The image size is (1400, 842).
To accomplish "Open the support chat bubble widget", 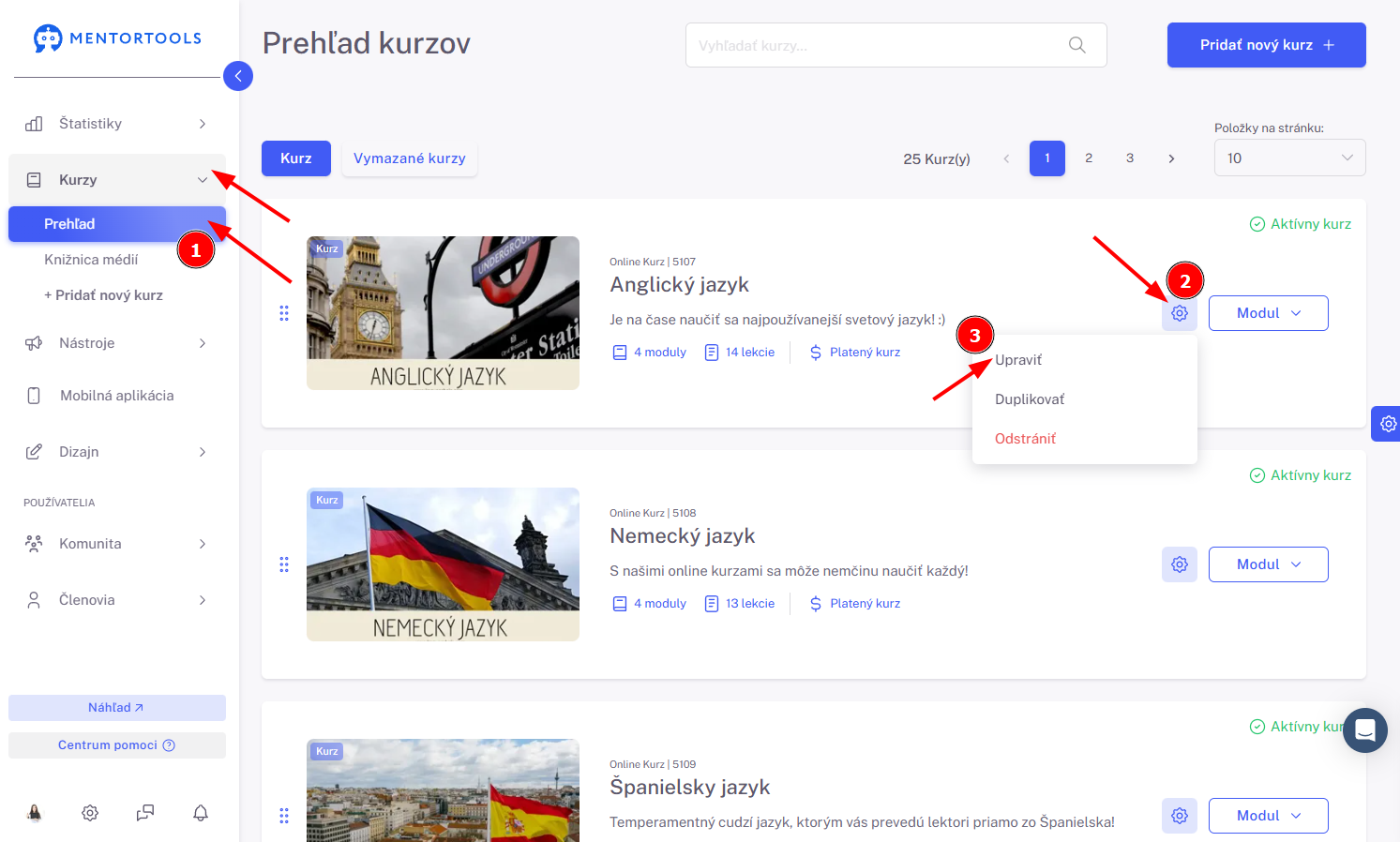I will coord(1365,730).
